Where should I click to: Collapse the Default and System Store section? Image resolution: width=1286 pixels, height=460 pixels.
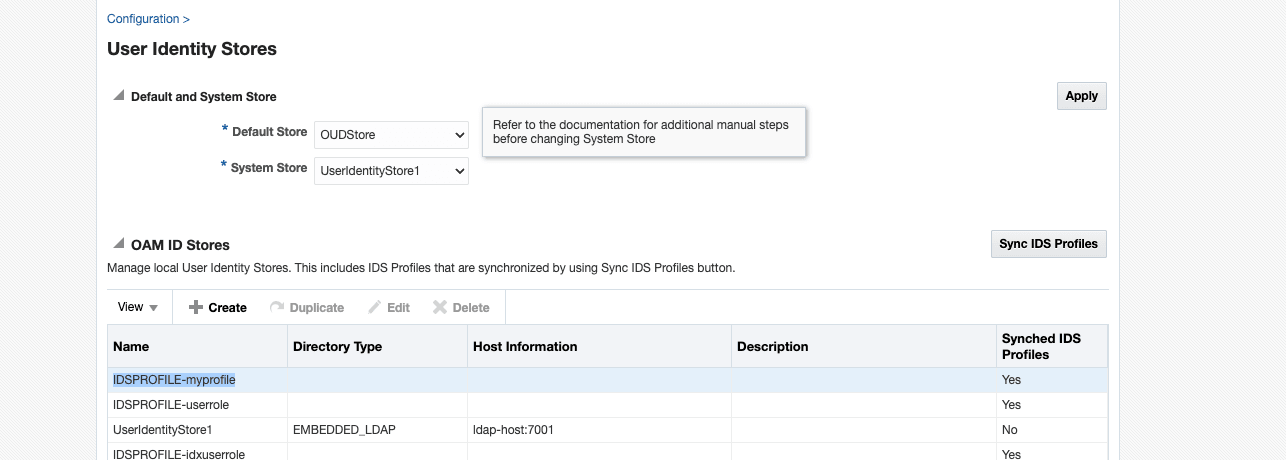[x=119, y=96]
